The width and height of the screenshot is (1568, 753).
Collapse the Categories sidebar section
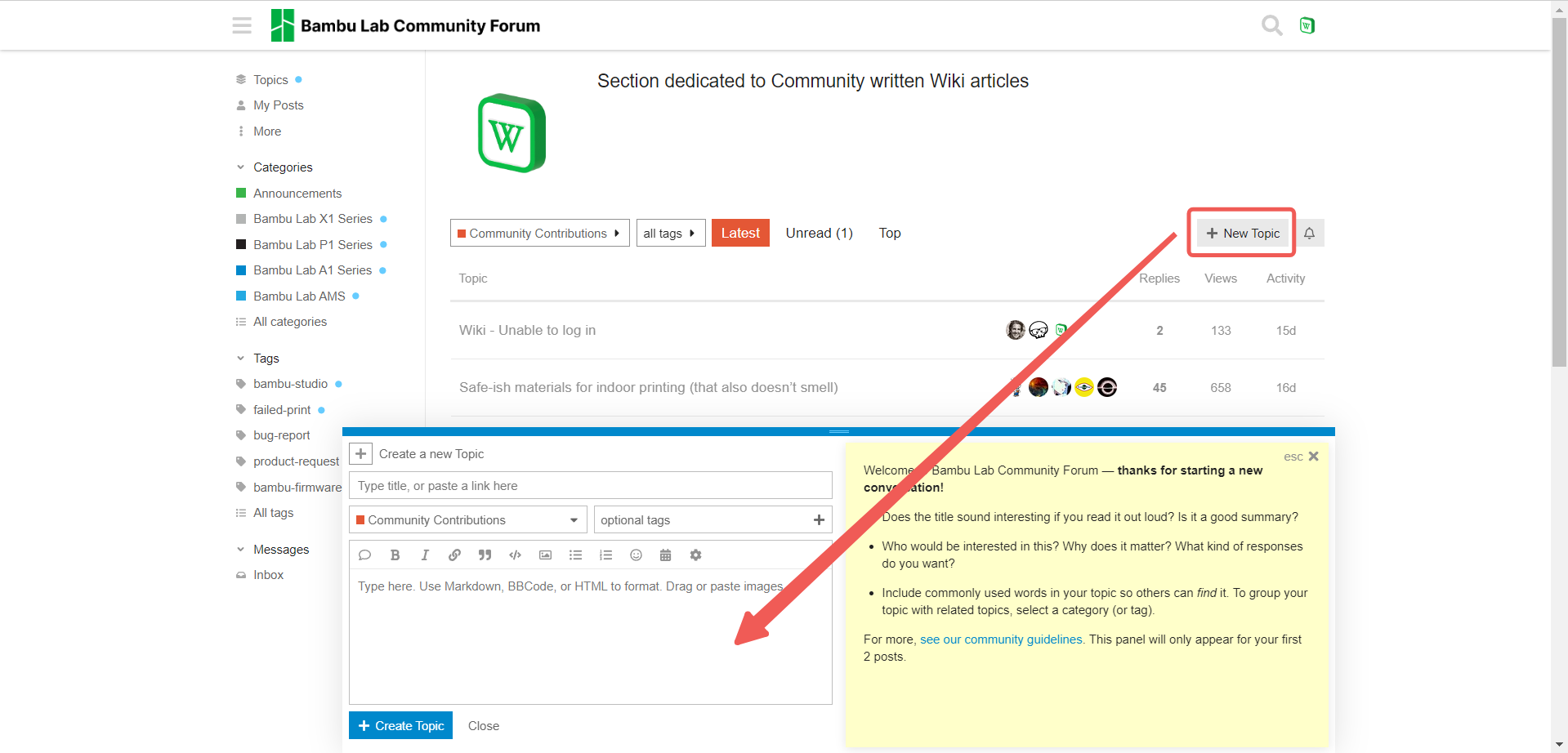pyautogui.click(x=274, y=167)
